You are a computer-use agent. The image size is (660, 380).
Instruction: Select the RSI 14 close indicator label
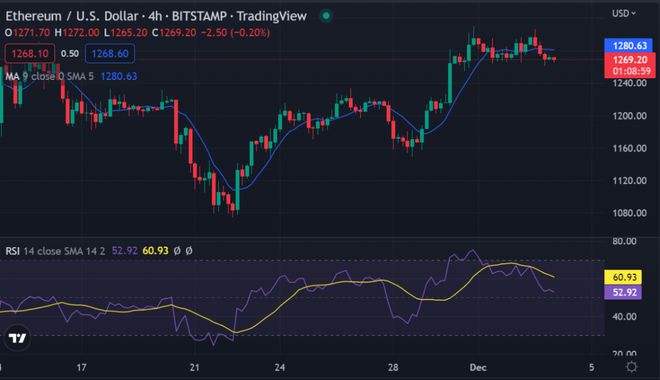point(55,251)
